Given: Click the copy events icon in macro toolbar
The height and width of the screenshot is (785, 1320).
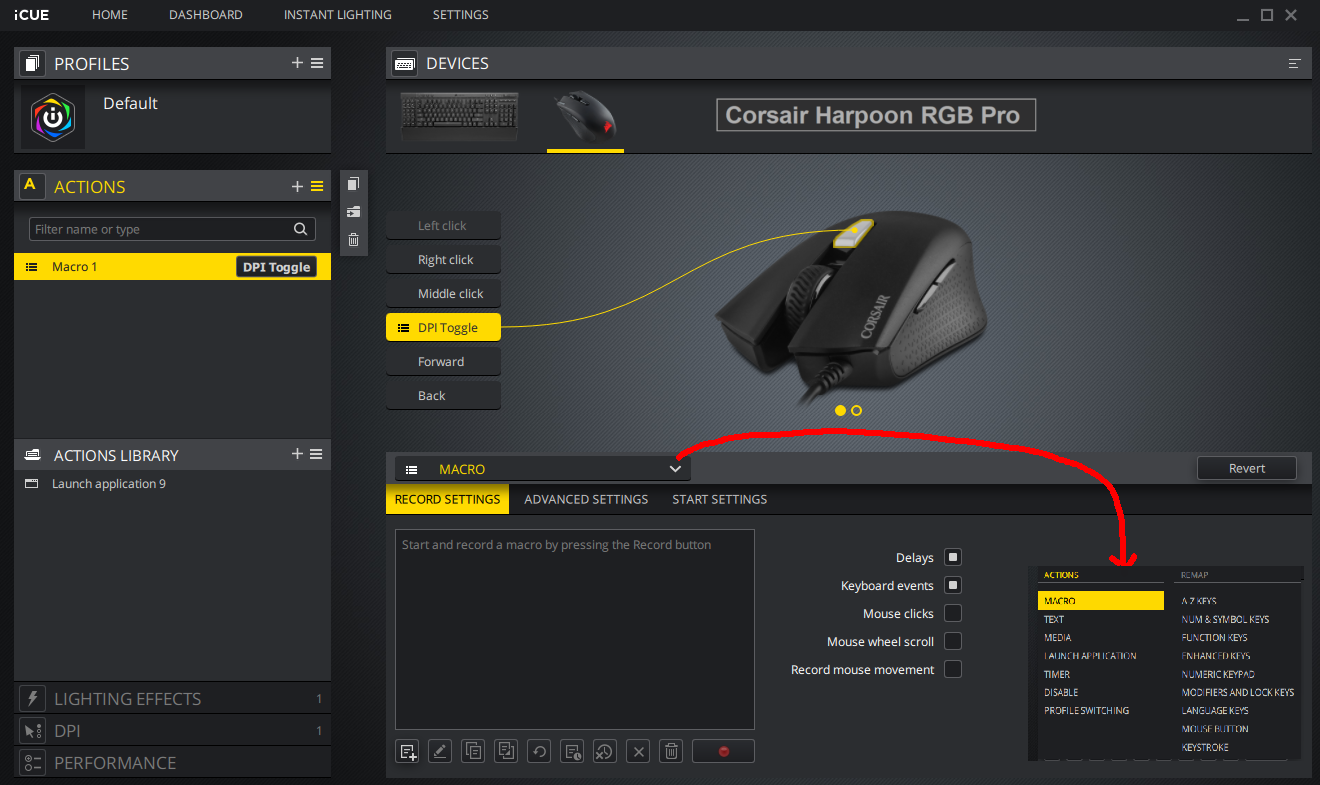Looking at the screenshot, I should click(473, 752).
